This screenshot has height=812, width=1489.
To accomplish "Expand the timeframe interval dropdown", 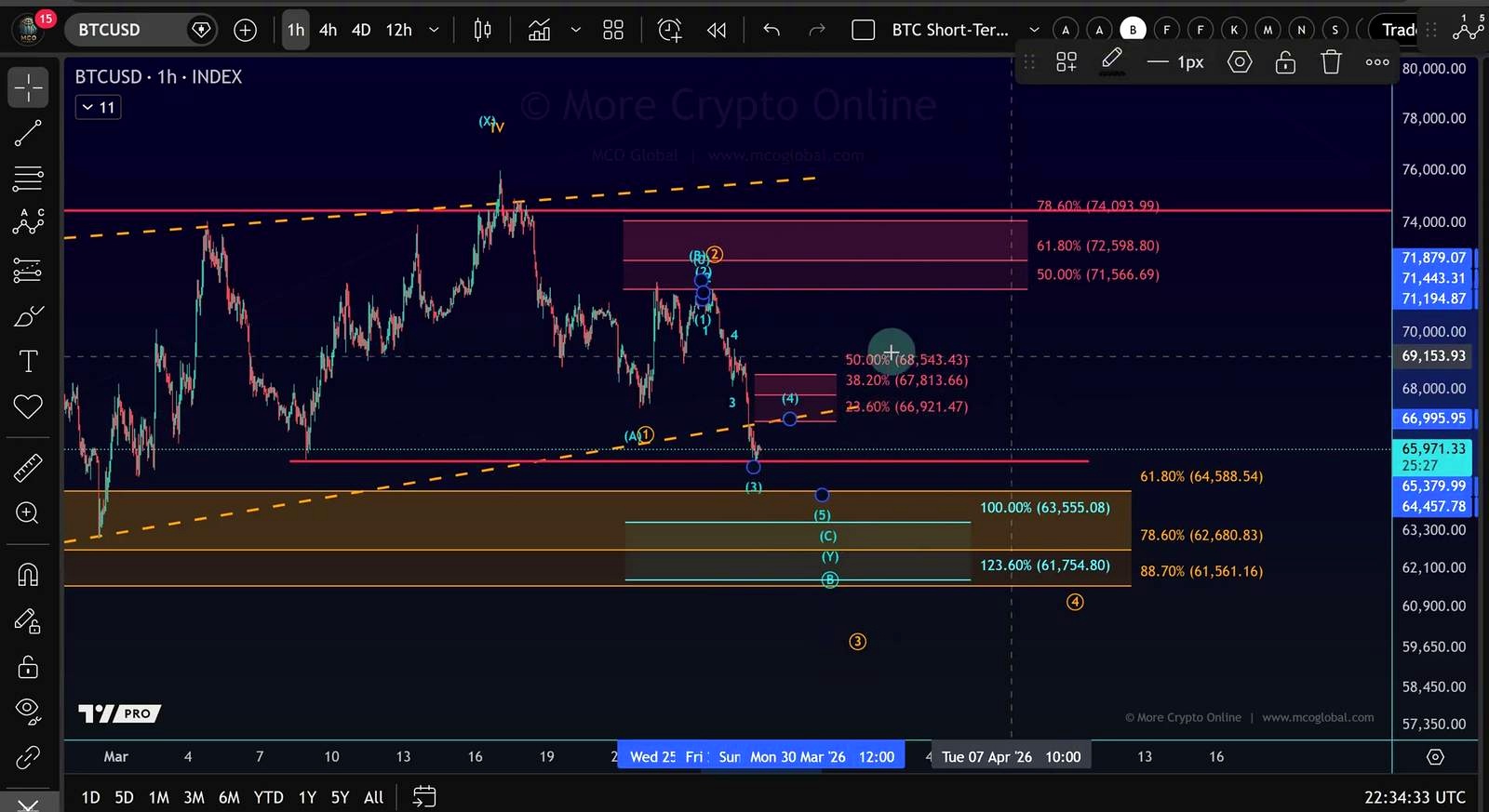I will coord(434,30).
